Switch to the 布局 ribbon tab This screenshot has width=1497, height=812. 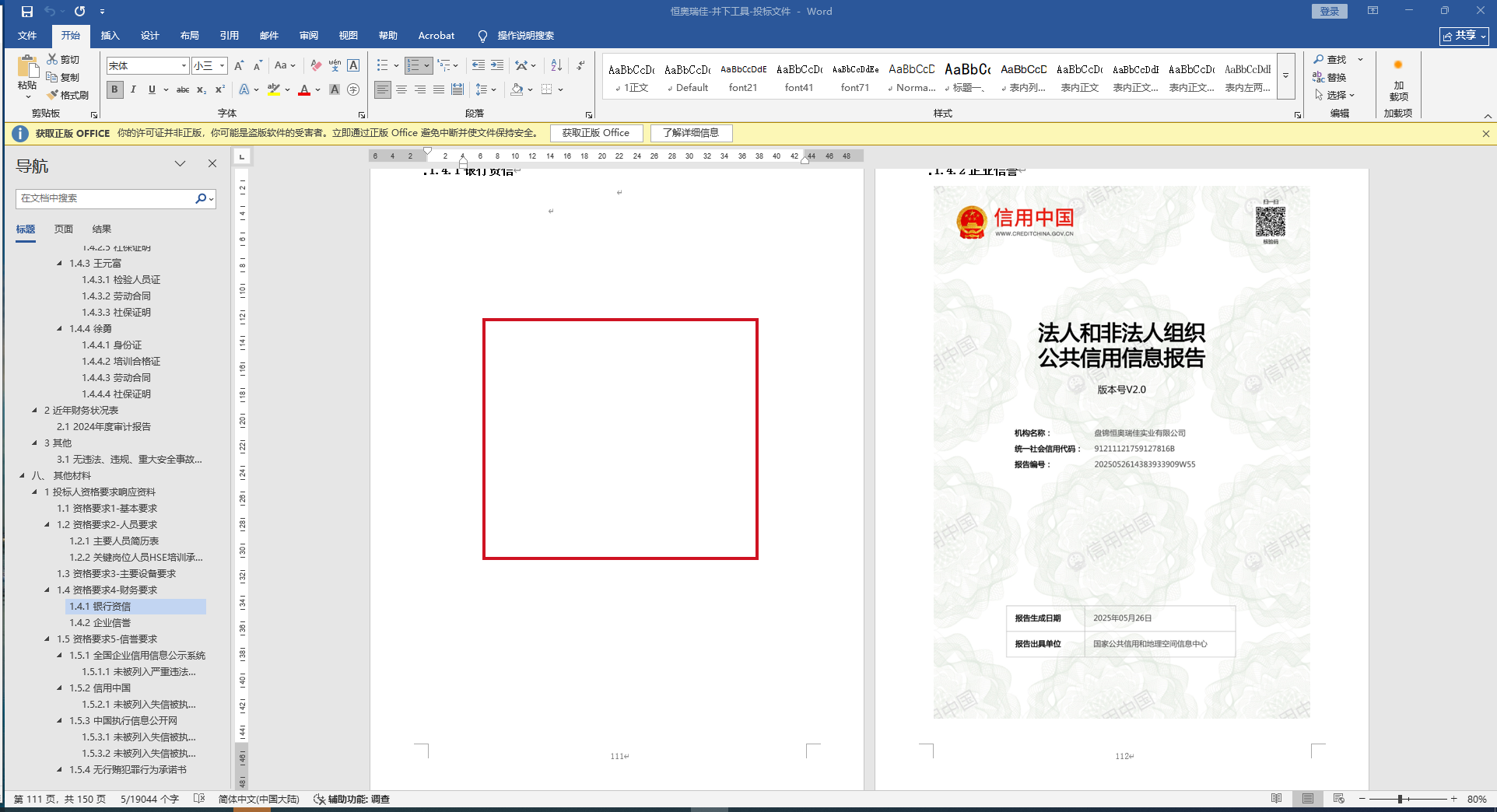tap(190, 36)
